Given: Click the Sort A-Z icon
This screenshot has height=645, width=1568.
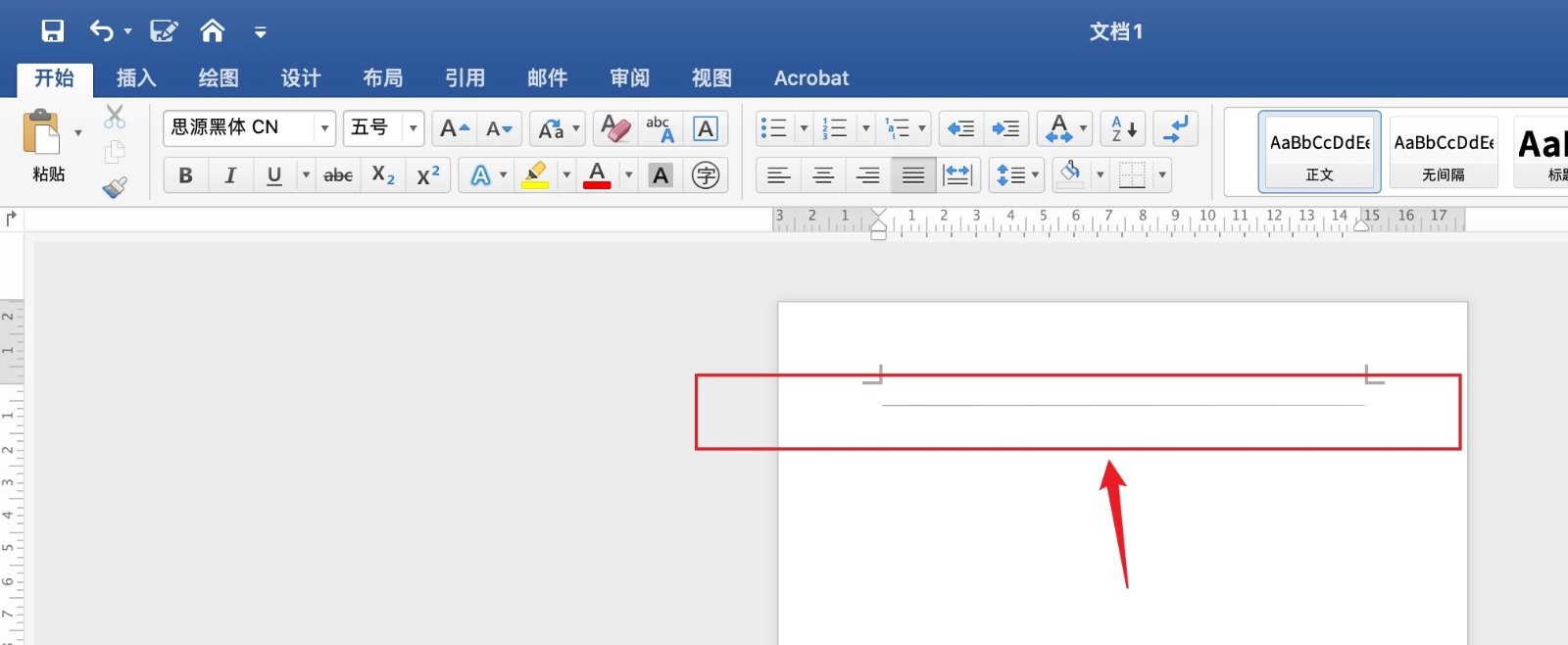Looking at the screenshot, I should (x=1123, y=128).
